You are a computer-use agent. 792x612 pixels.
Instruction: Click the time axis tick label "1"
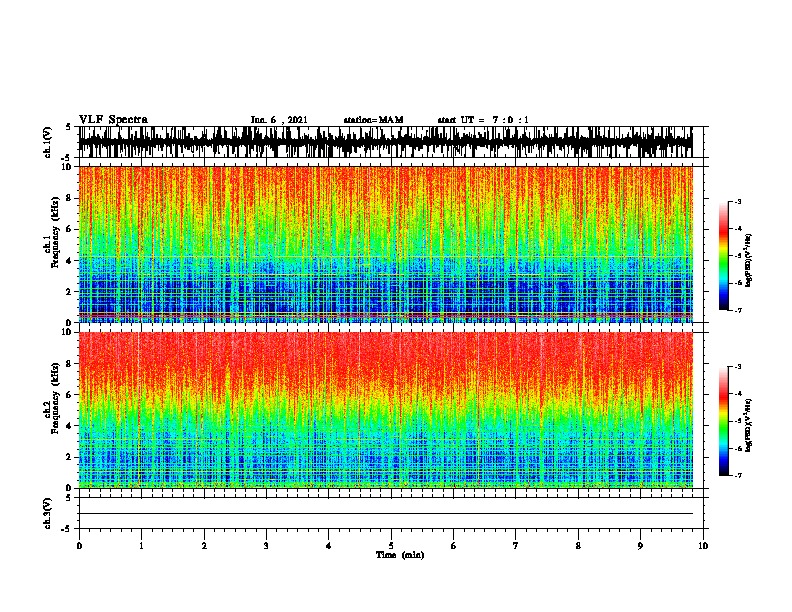click(141, 546)
